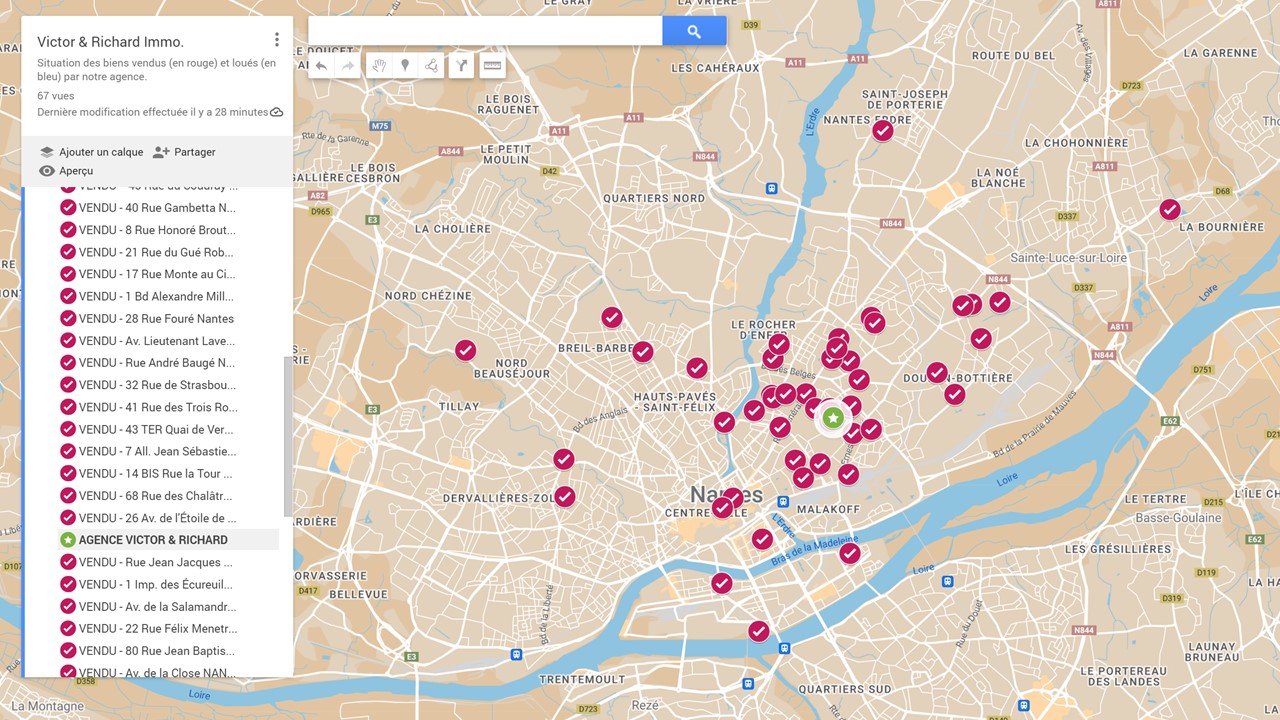Click the sold marker above Hauts-Pavés label
The width and height of the screenshot is (1280, 720).
[x=697, y=368]
